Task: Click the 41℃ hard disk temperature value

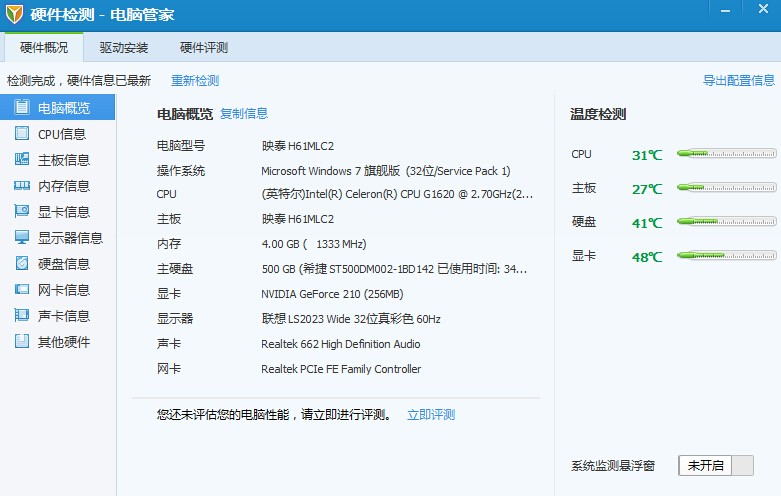Action: (647, 223)
